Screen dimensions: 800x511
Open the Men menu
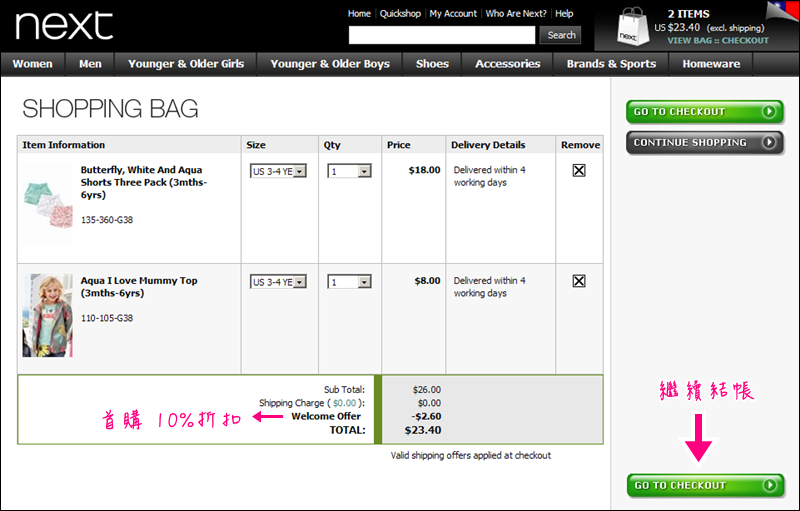[x=90, y=64]
